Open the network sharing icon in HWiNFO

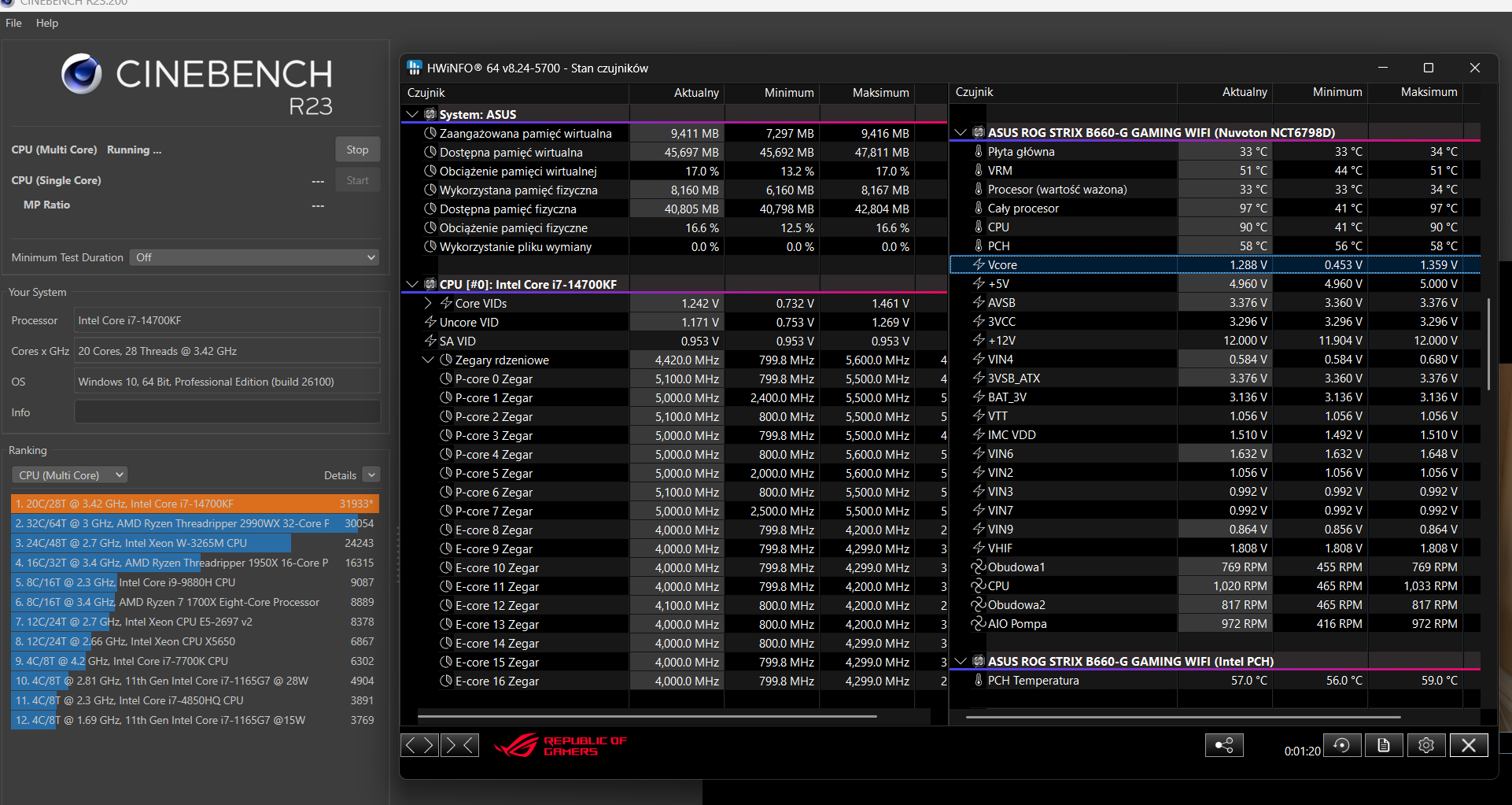point(1223,745)
